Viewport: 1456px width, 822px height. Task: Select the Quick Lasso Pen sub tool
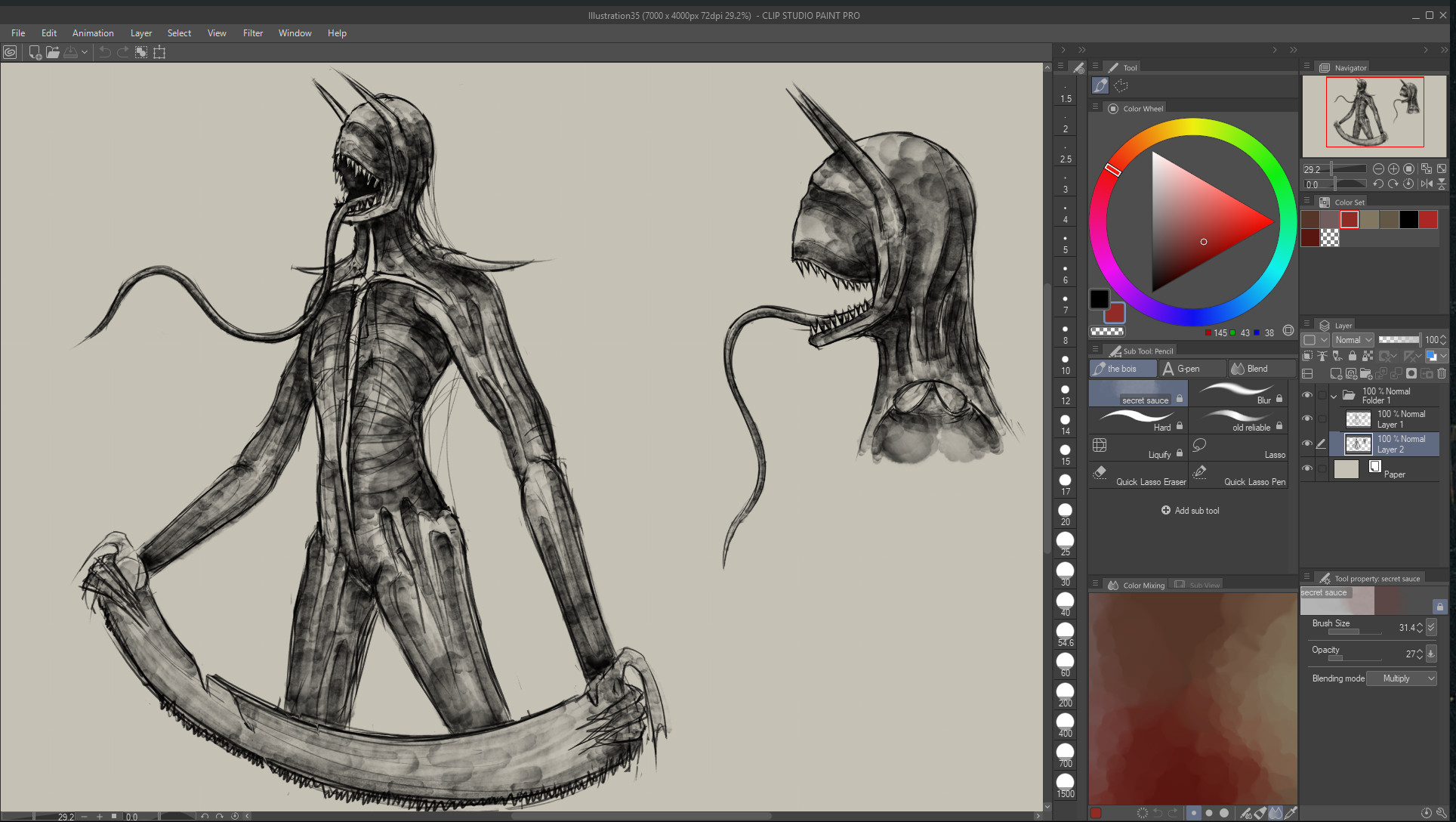[1239, 475]
